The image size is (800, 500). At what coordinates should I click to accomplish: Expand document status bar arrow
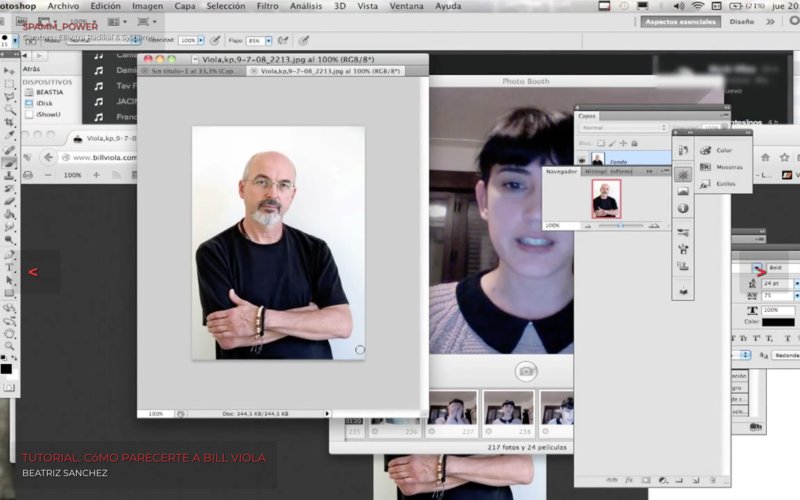327,414
